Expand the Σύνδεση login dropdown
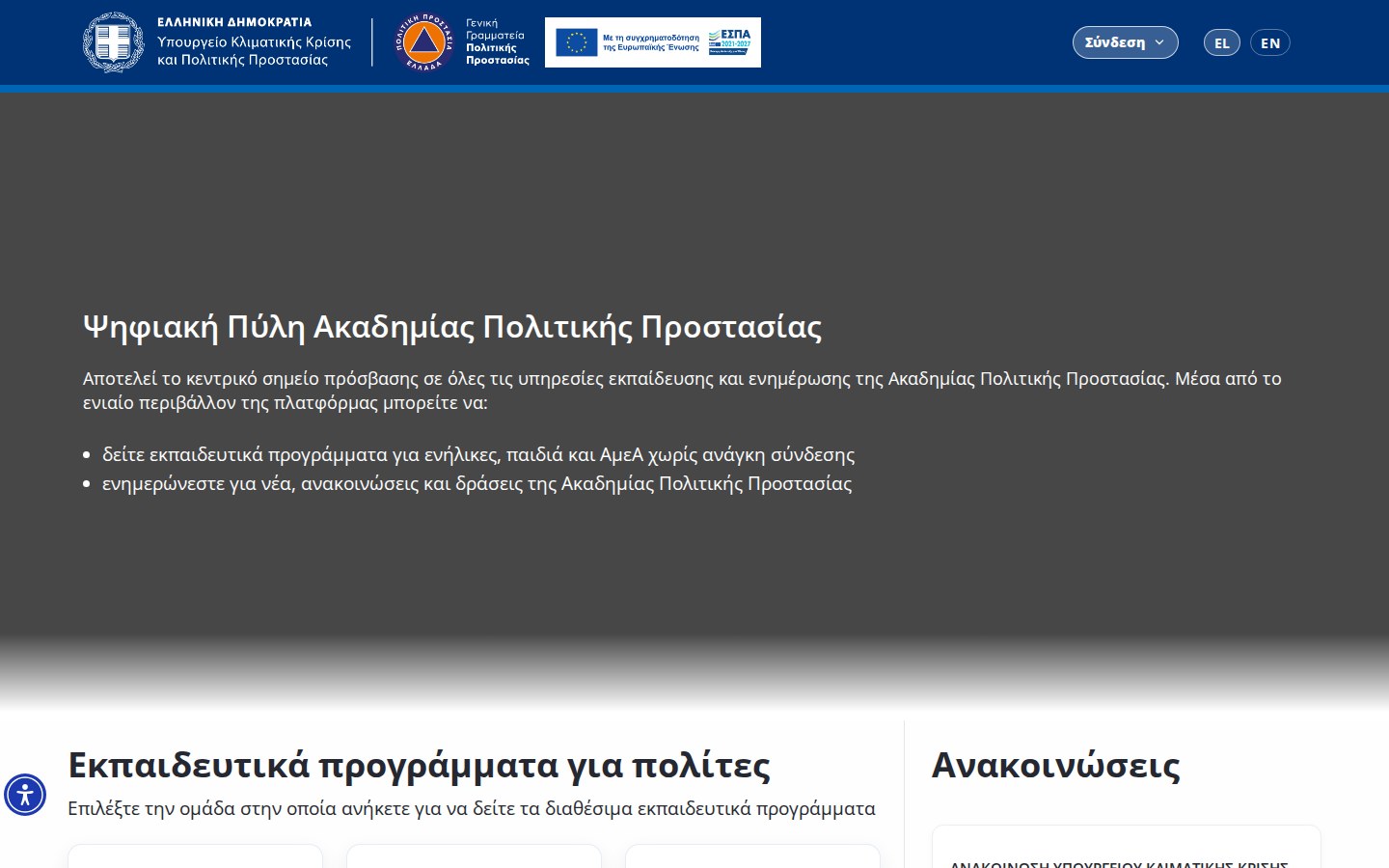The height and width of the screenshot is (868, 1389). 1125,42
